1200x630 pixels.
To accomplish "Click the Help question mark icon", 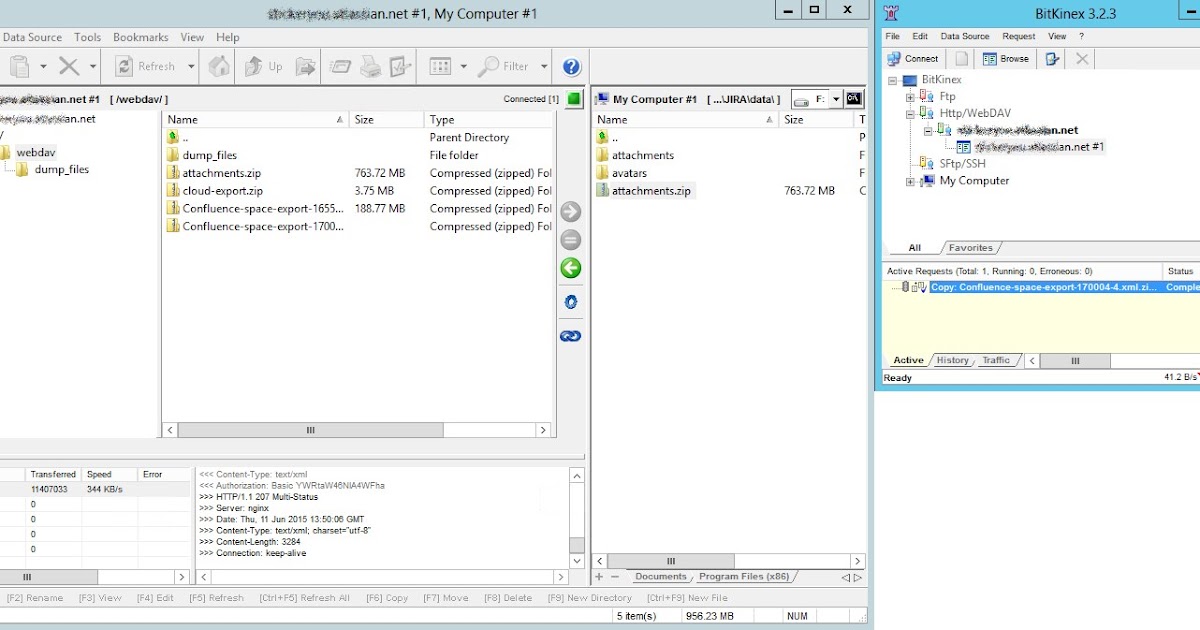I will coord(570,66).
